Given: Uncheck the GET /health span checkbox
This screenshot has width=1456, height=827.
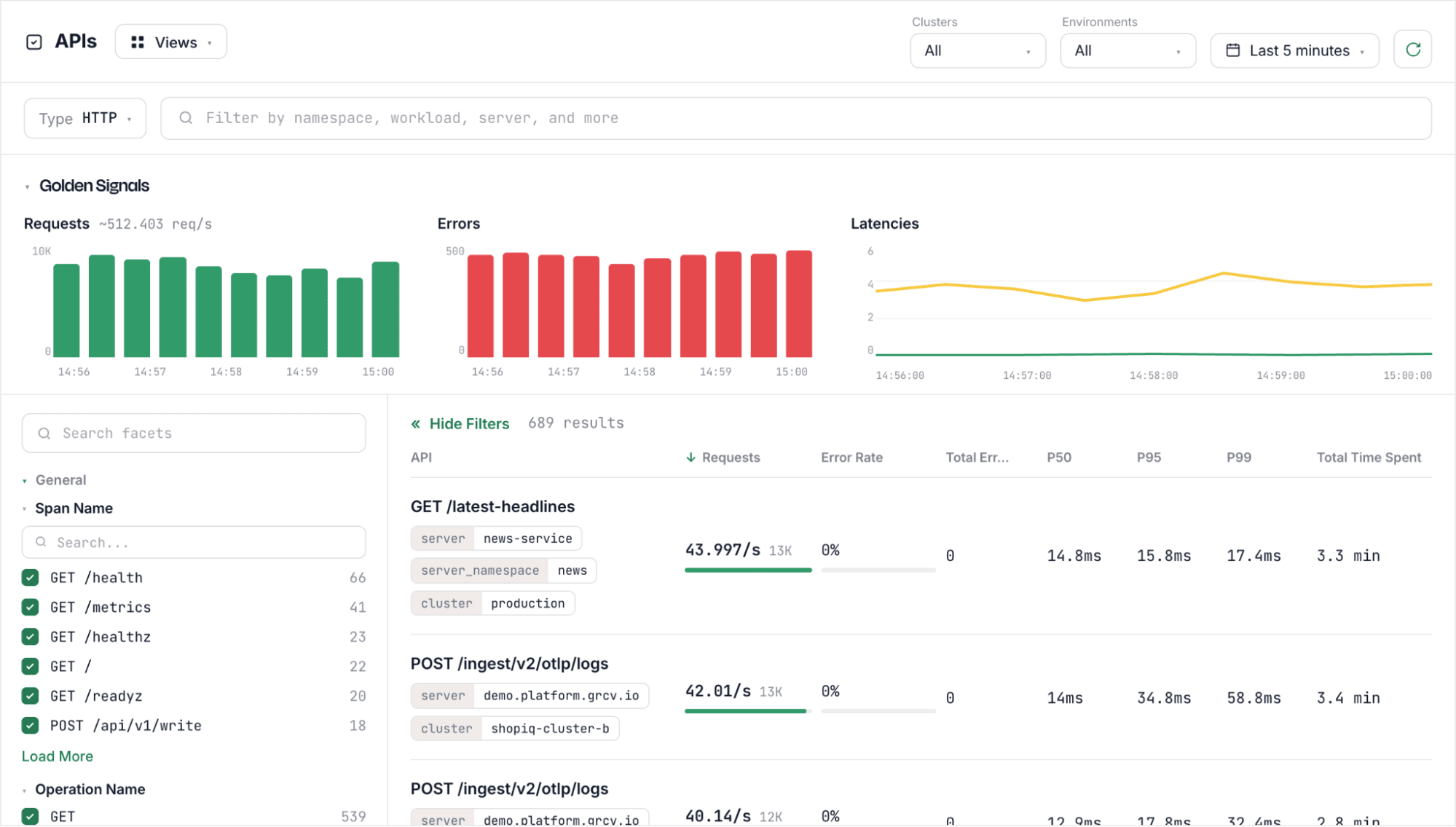Looking at the screenshot, I should point(31,578).
